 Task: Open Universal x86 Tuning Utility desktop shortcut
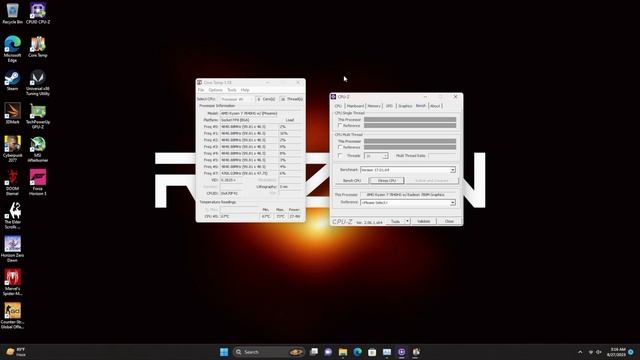(x=38, y=82)
